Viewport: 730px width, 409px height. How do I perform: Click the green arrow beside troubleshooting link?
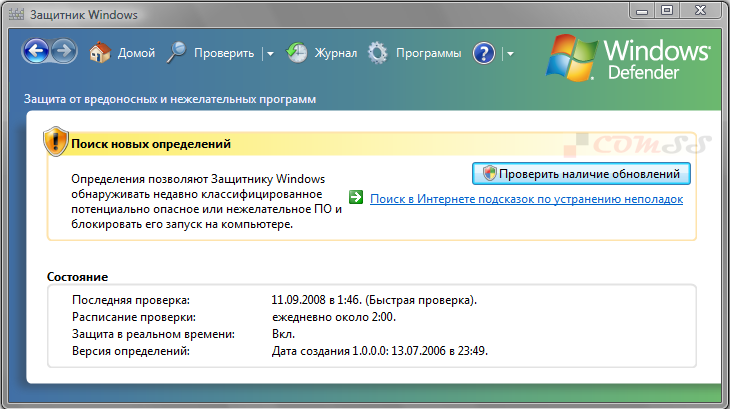click(x=356, y=197)
